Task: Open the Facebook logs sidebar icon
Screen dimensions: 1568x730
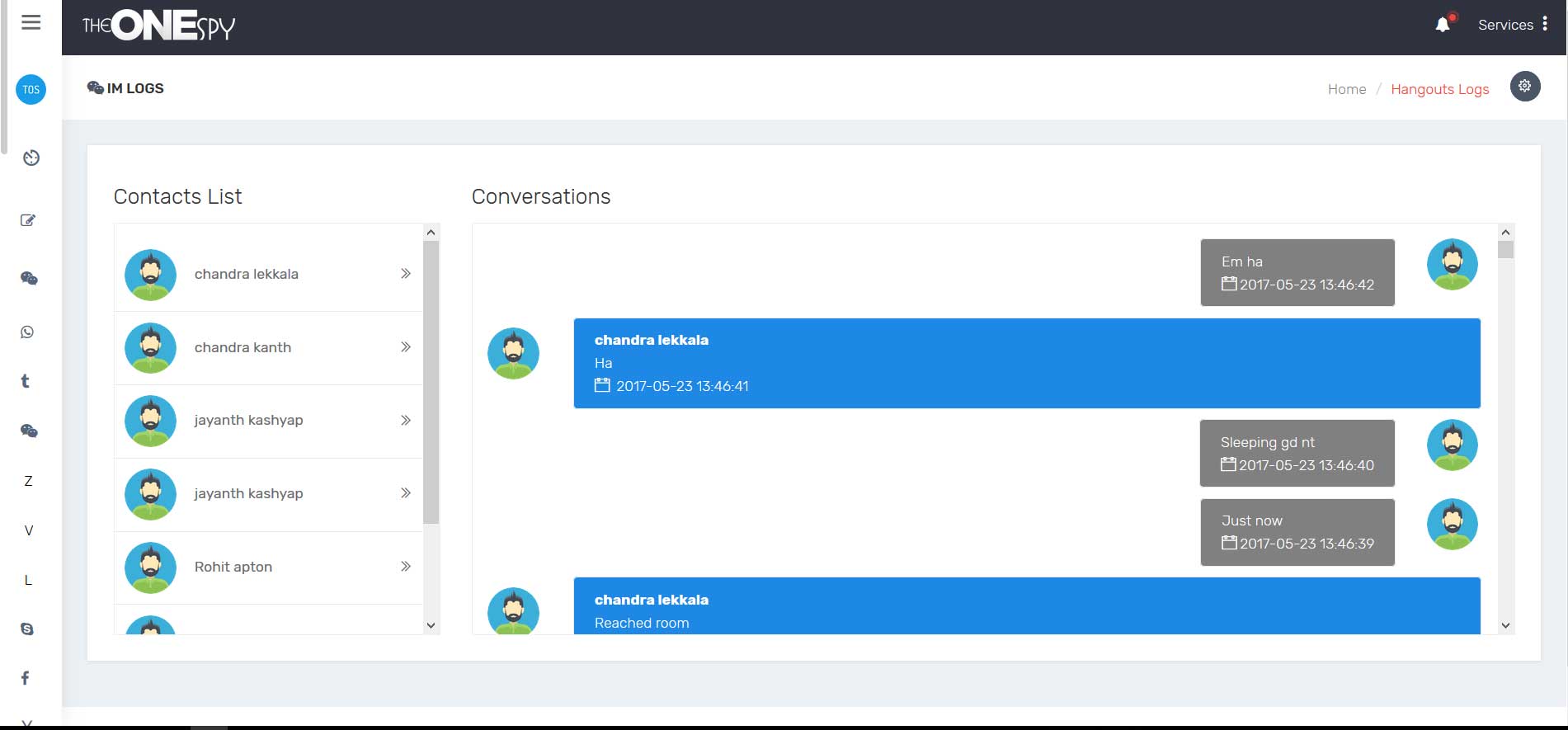Action: 26,678
